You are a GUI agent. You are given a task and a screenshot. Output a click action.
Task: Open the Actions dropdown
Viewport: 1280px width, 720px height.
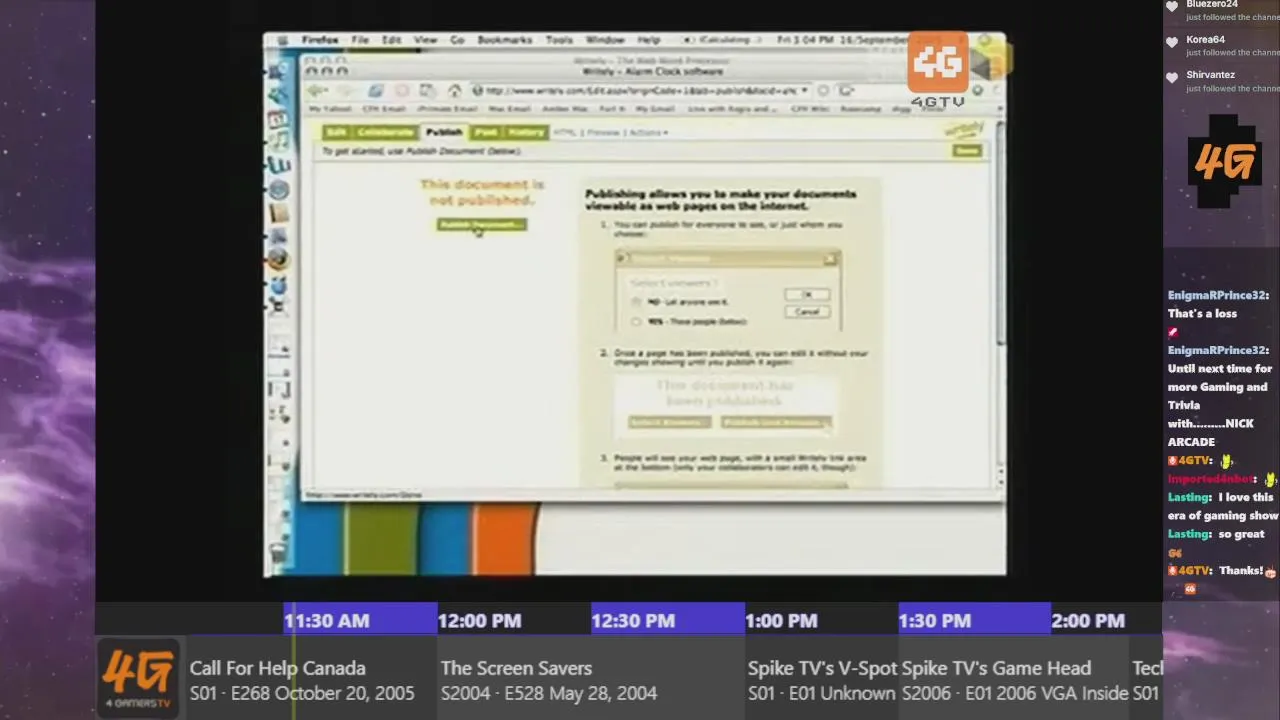click(x=648, y=132)
